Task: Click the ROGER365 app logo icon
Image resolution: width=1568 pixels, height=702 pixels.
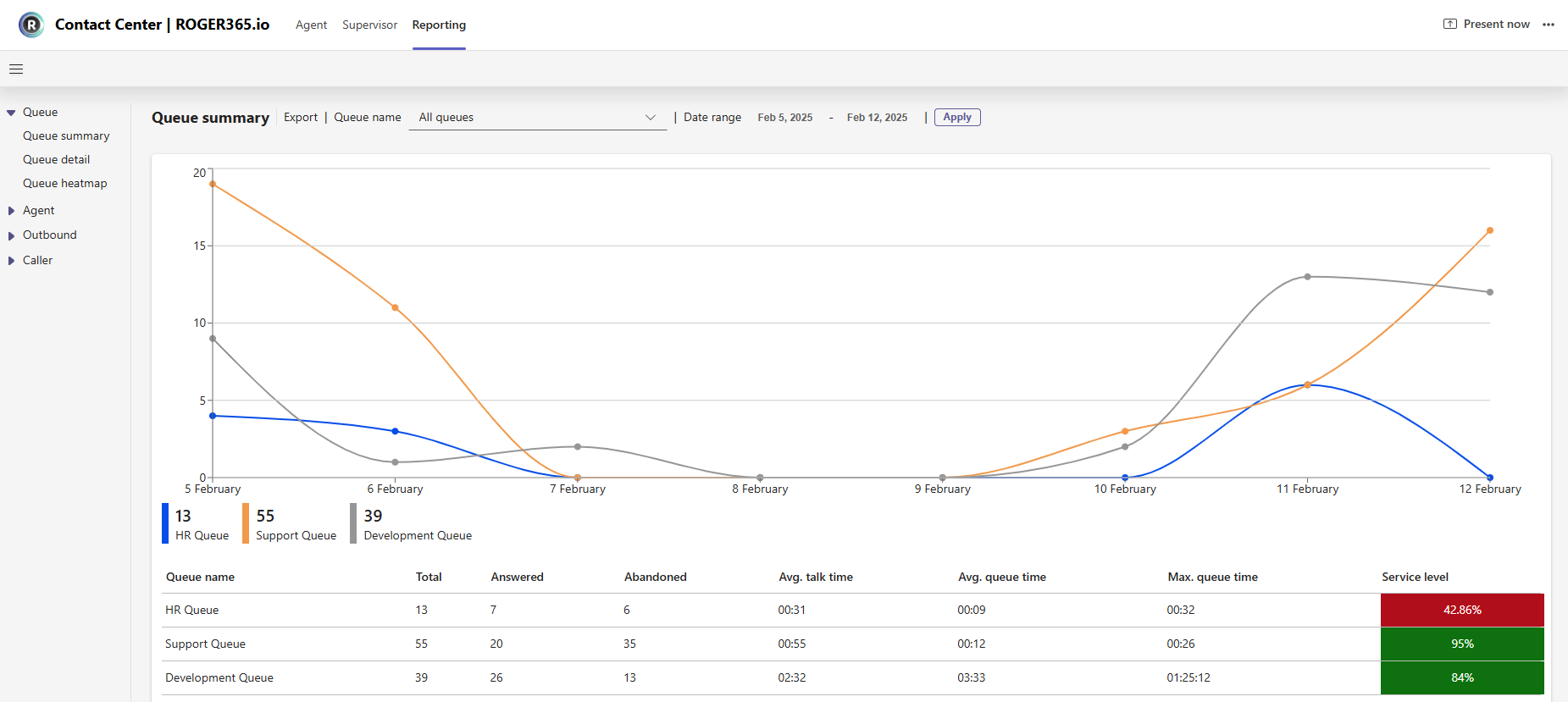Action: click(31, 25)
